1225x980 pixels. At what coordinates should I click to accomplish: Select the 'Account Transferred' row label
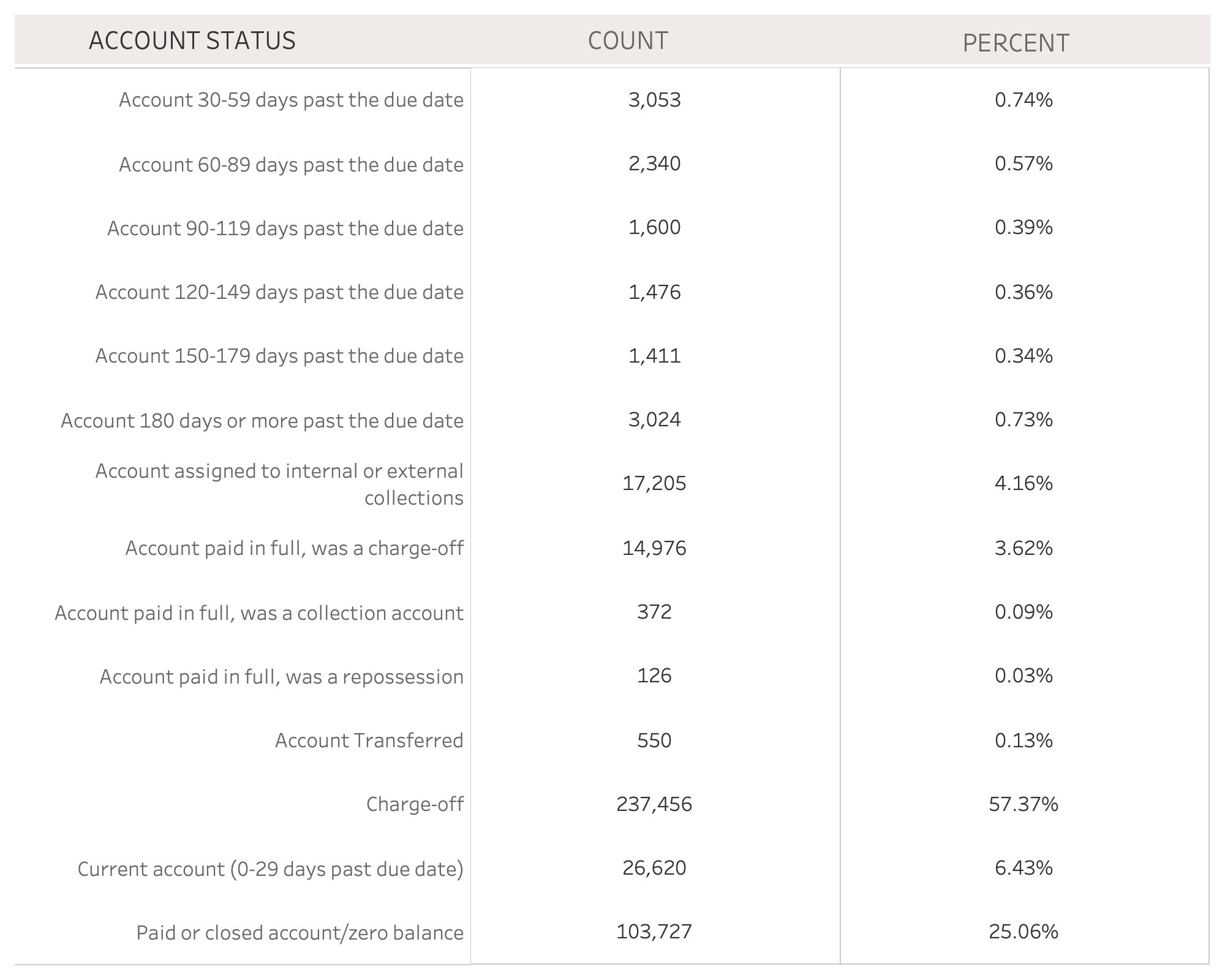click(369, 741)
